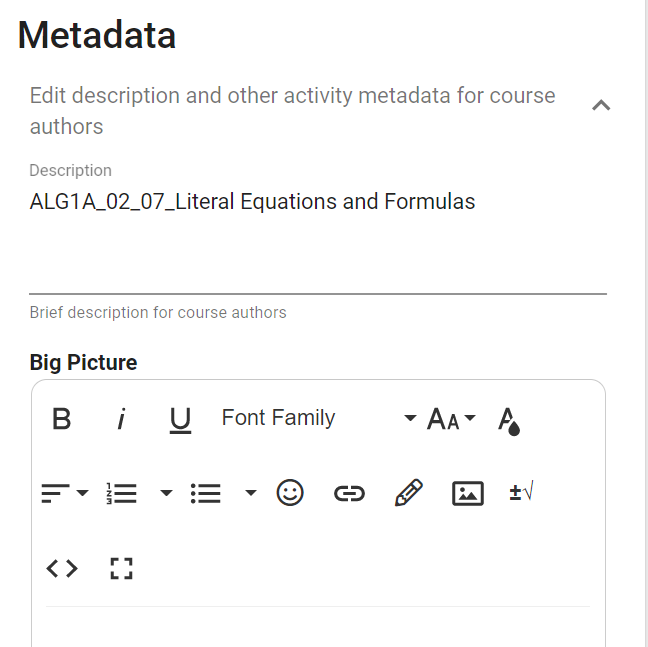Screen dimensions: 648x647
Task: Insert an unordered bullet list
Action: click(206, 493)
